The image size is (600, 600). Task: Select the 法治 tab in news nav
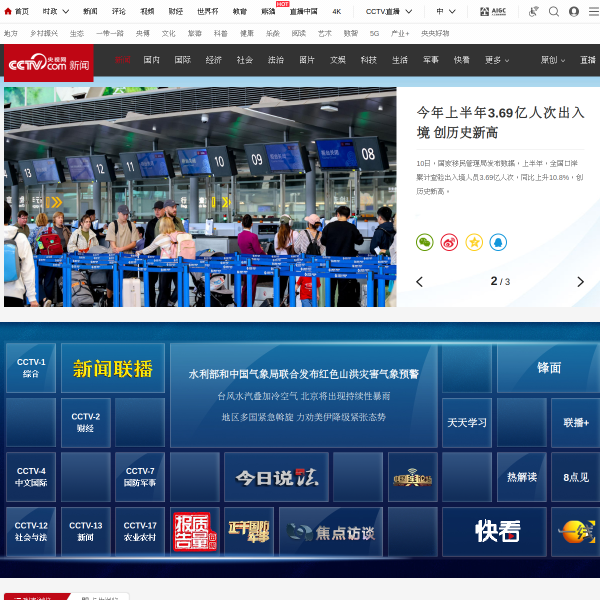[276, 60]
